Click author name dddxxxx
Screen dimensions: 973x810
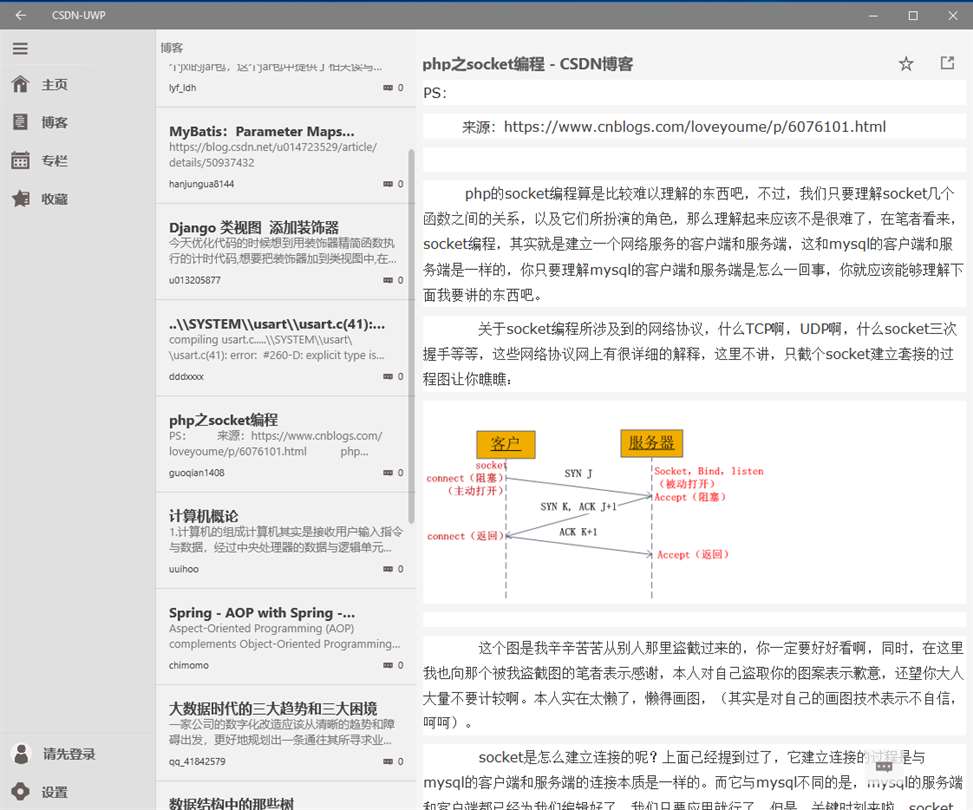click(186, 376)
